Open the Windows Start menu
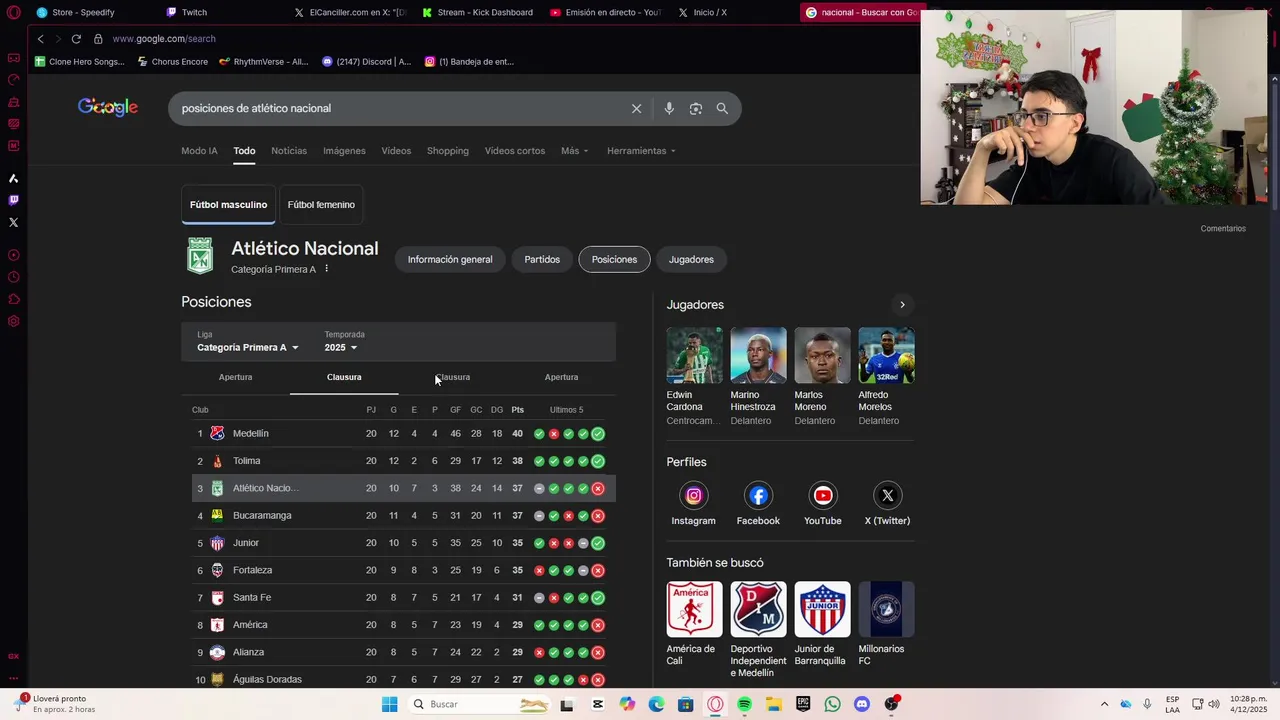The image size is (1280, 720). [x=389, y=704]
